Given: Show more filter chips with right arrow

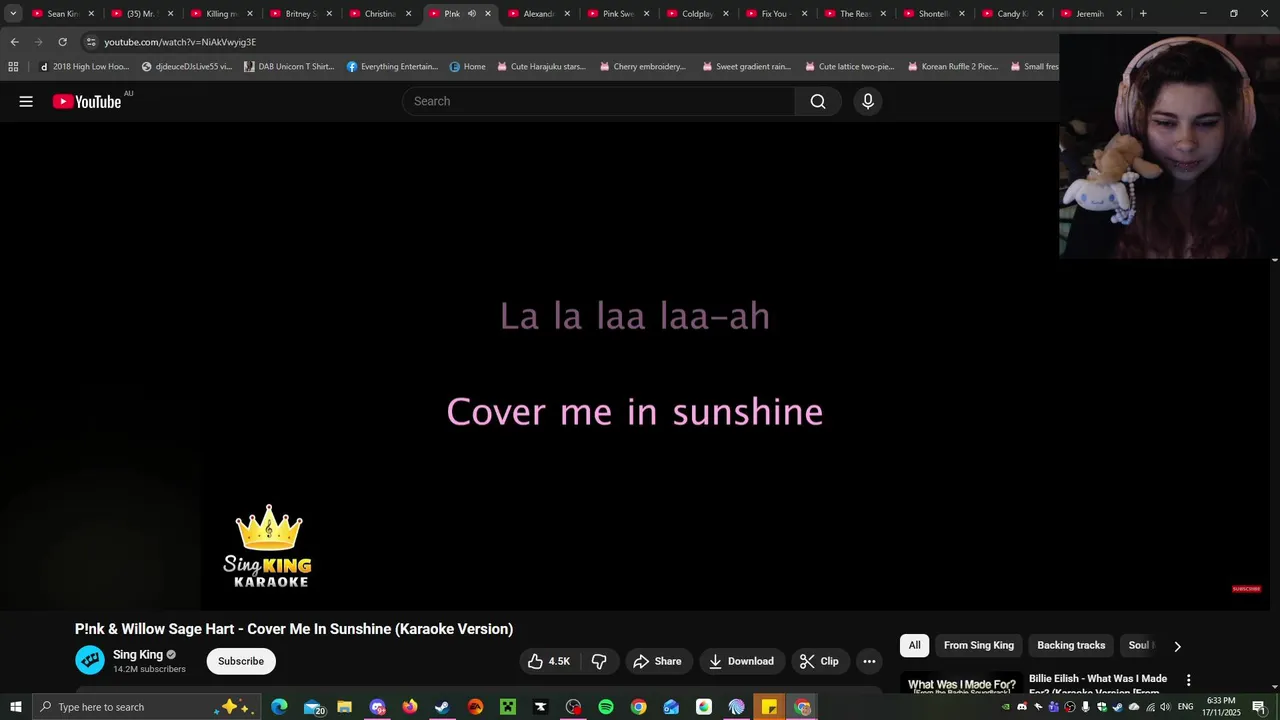Looking at the screenshot, I should 1177,646.
